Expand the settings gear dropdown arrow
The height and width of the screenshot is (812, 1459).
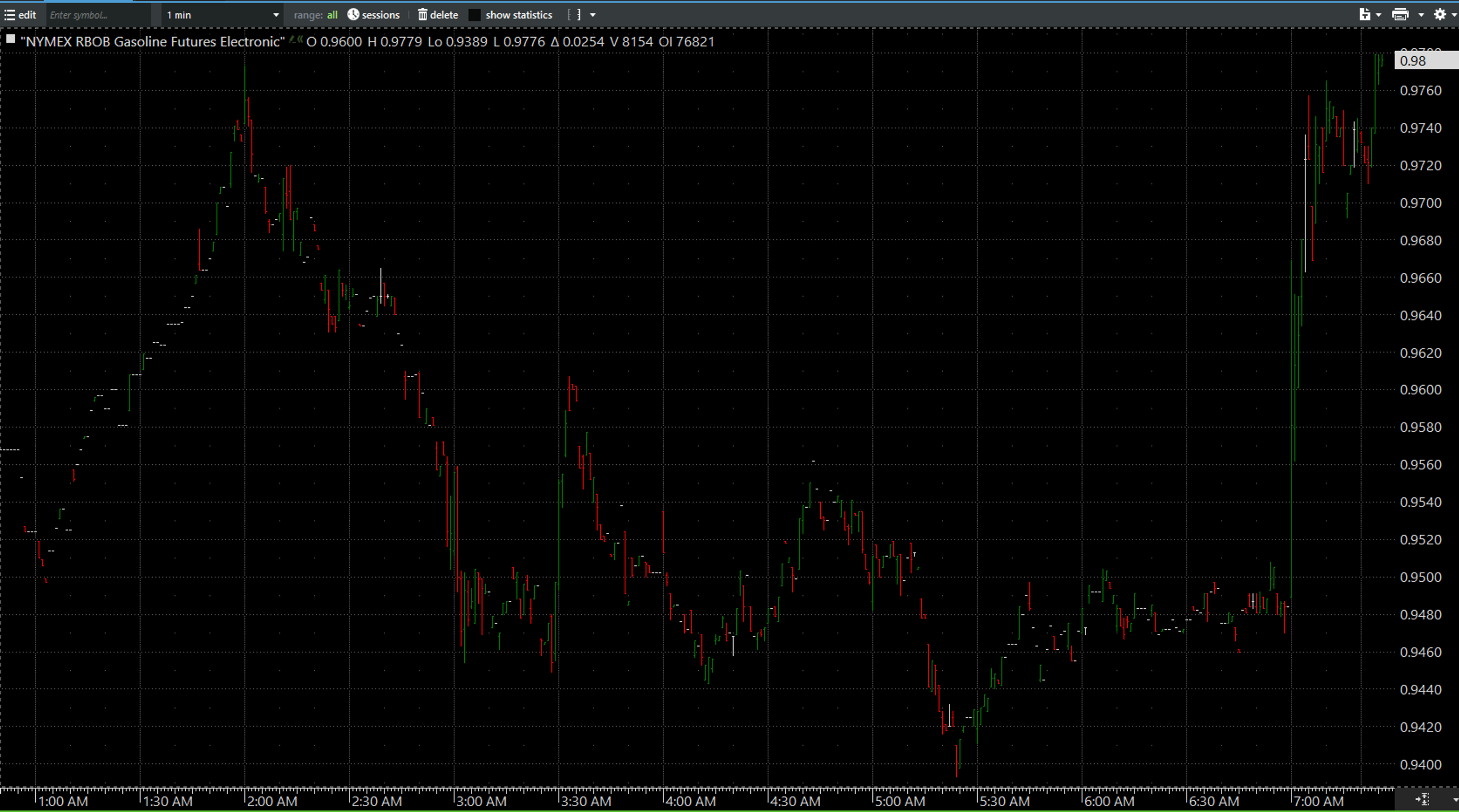[x=1454, y=15]
